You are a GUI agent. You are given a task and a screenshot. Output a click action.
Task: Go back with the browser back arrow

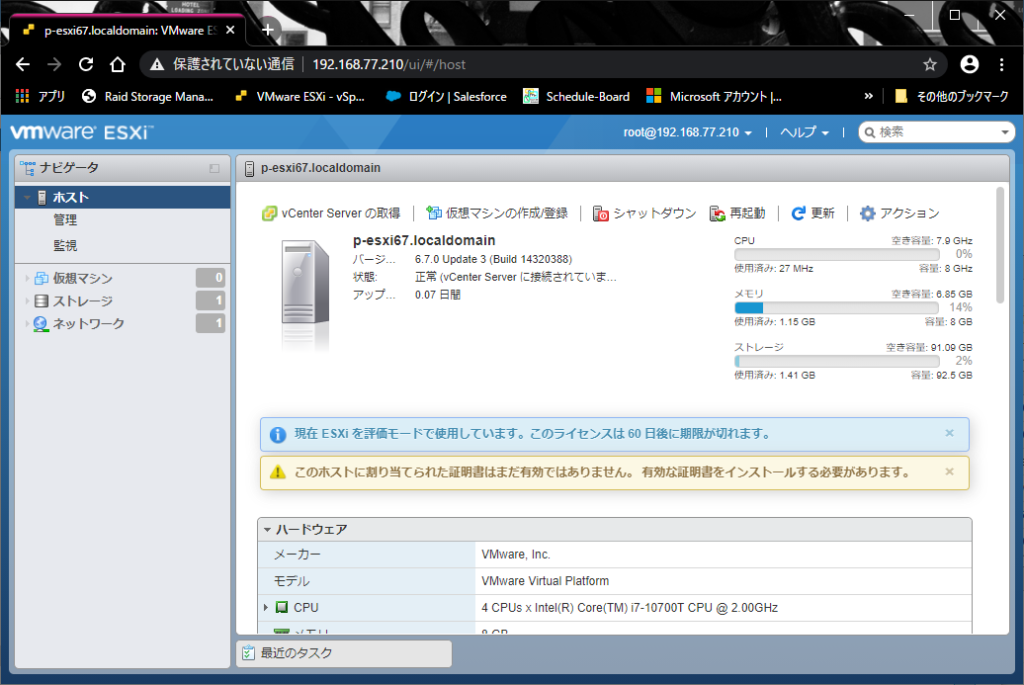[x=22, y=64]
